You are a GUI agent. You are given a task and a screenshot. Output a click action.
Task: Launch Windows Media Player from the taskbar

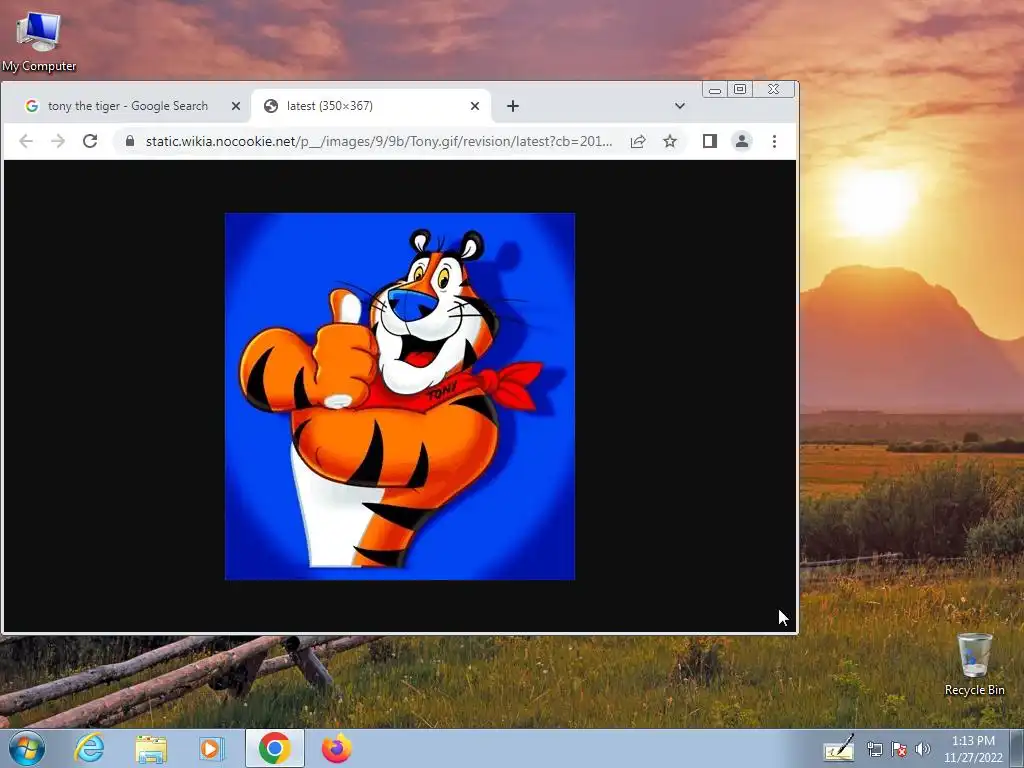point(211,748)
